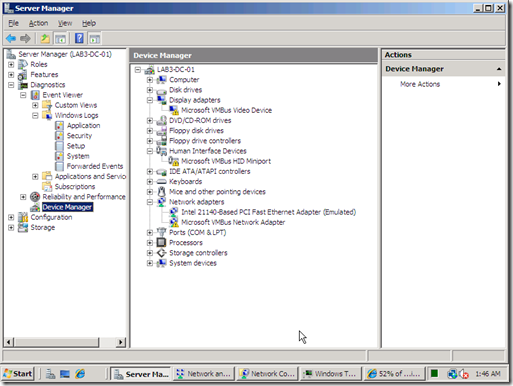513x386 pixels.
Task: Click the Server Ma... taskbar button
Action: (141, 374)
